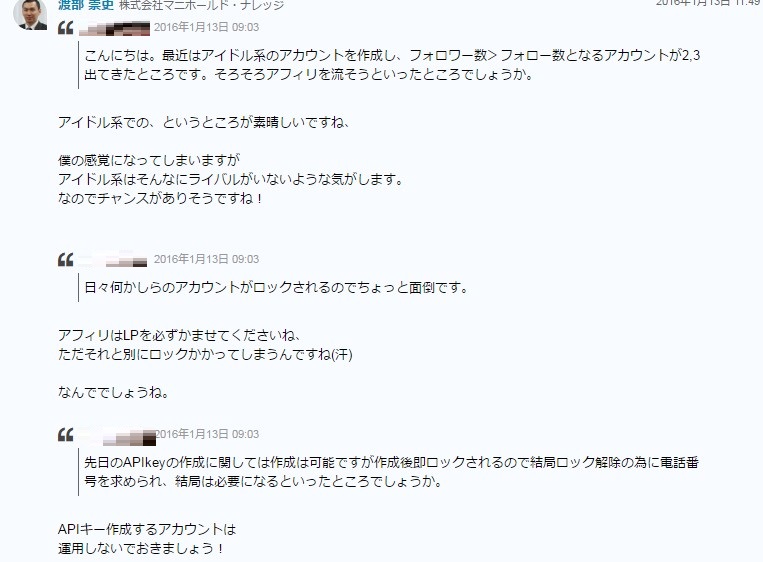Click the quote mark icon above the APIkey quote
Viewport: 763px width, 562px height.
(x=66, y=435)
